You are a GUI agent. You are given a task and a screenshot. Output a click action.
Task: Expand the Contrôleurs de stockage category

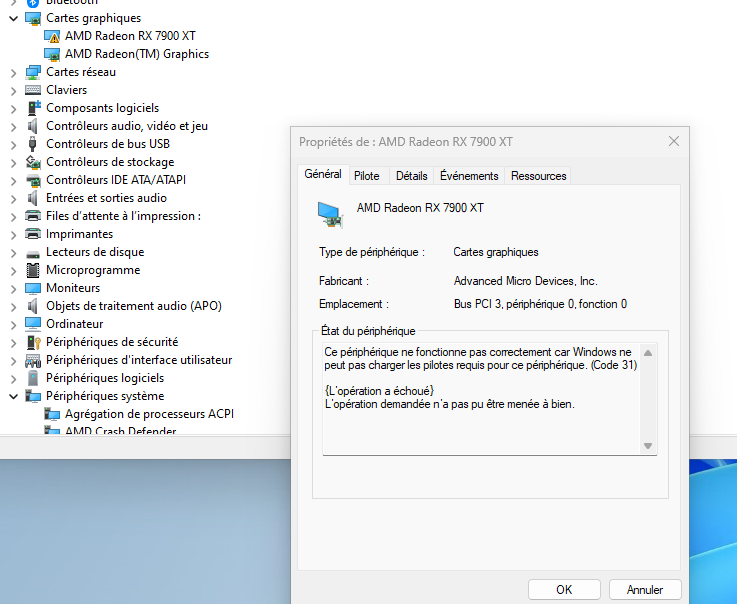pyautogui.click(x=14, y=162)
